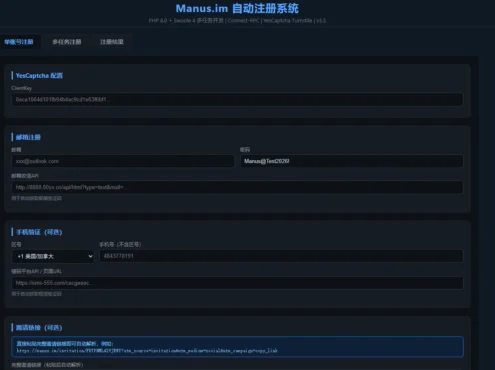Open the +1 美国/加拿大 area code dropdown
The width and height of the screenshot is (495, 370).
point(53,256)
